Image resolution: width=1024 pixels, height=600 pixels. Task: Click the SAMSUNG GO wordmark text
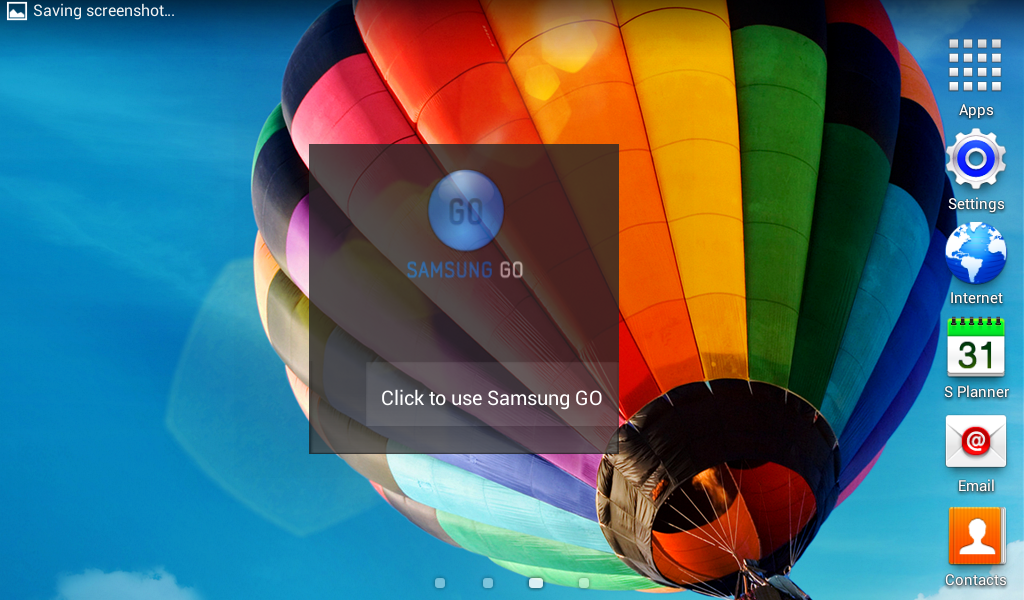tap(465, 270)
